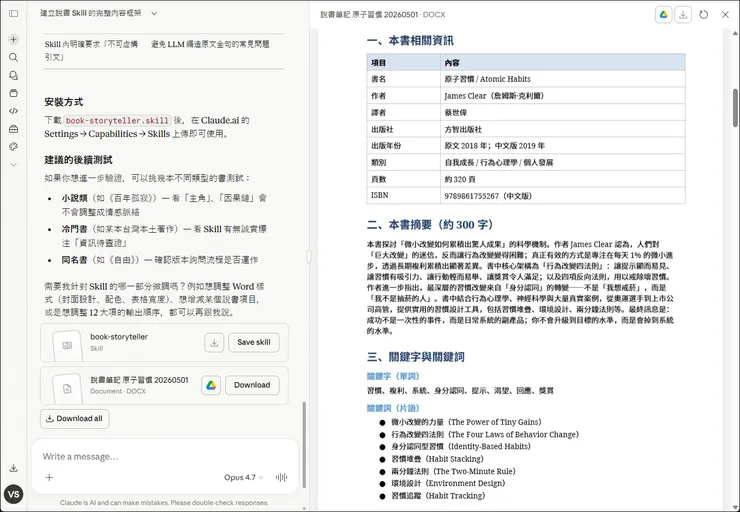Click the 原子習慣 / Atomic Habits cell
The image size is (740, 512).
pos(563,79)
